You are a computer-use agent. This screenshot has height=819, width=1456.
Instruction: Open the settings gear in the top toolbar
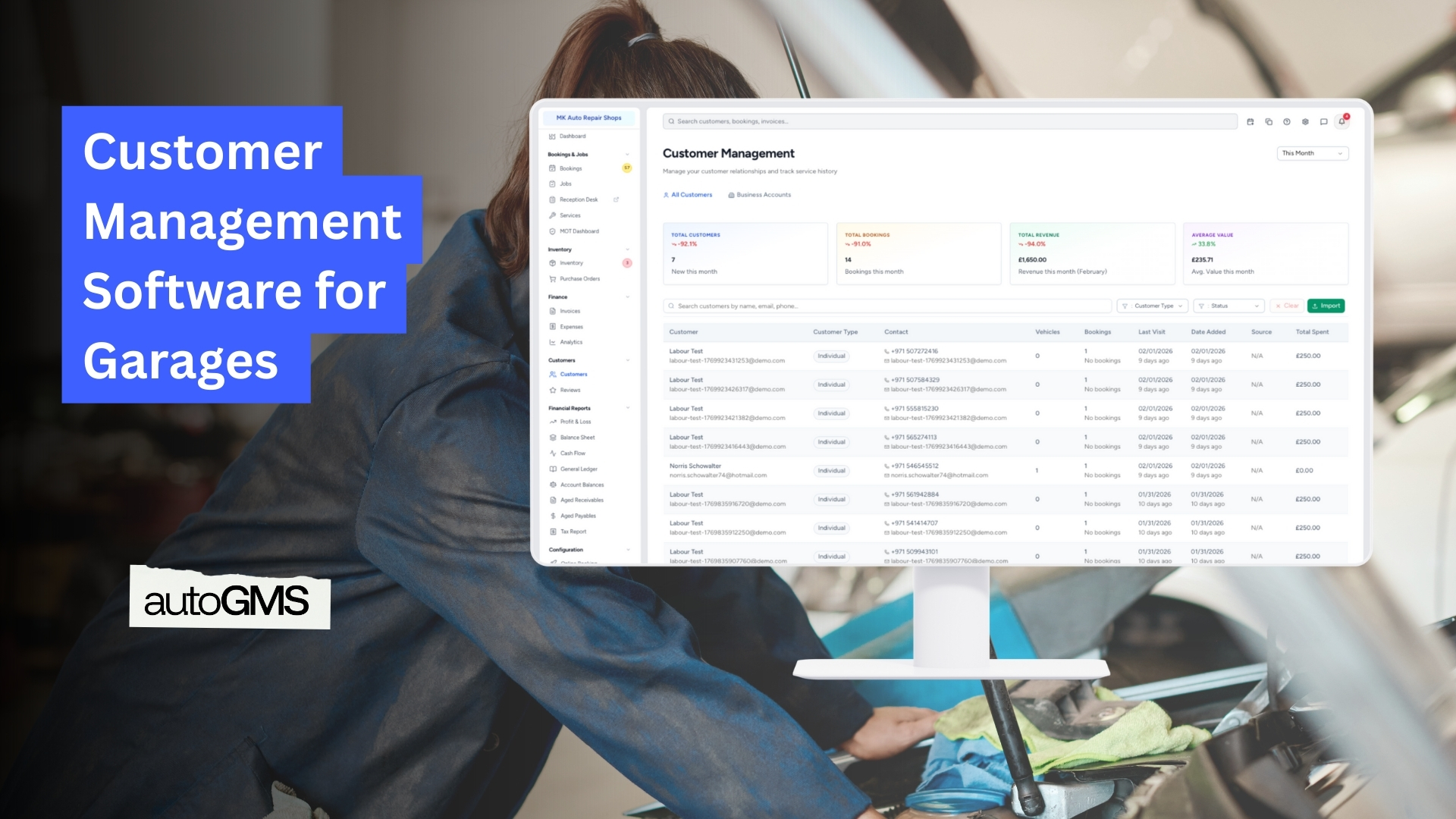pyautogui.click(x=1306, y=121)
